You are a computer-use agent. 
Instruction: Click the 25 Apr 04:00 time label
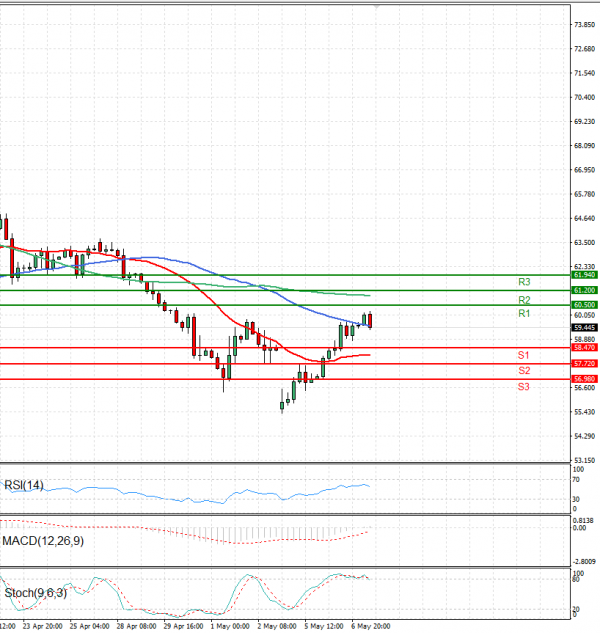point(89,626)
